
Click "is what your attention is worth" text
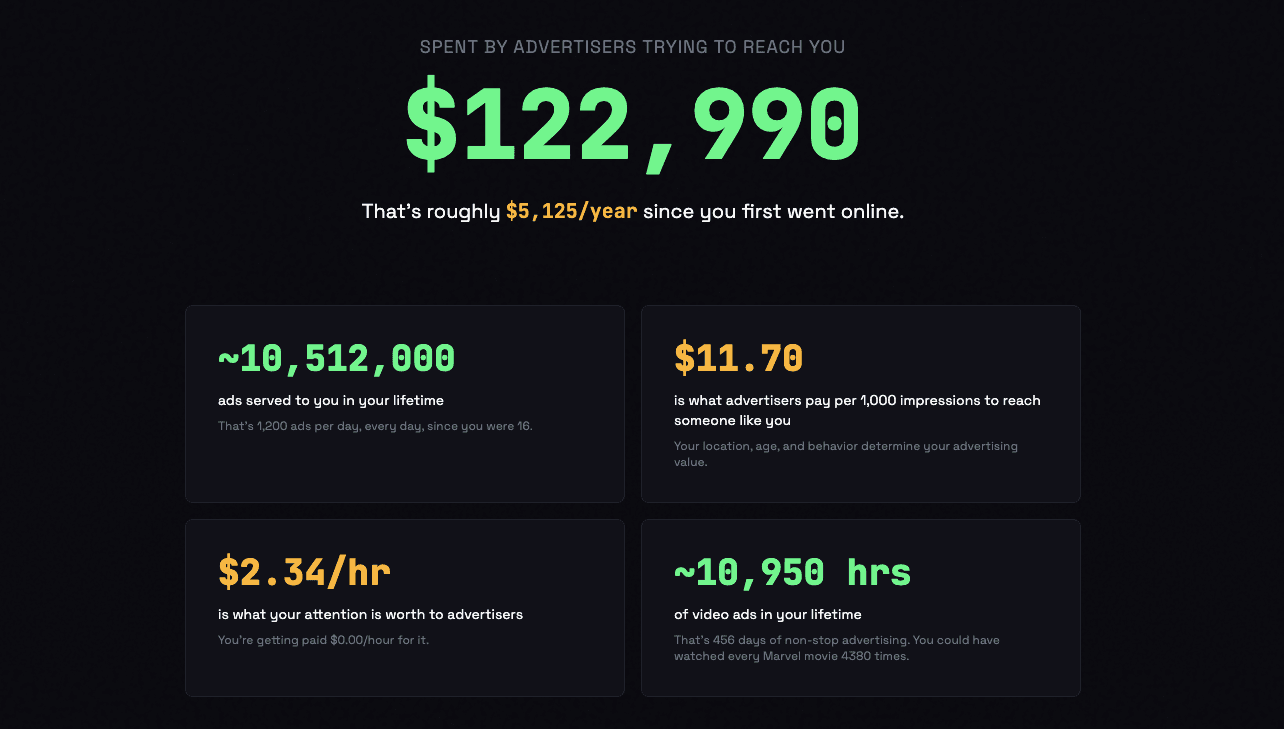370,615
